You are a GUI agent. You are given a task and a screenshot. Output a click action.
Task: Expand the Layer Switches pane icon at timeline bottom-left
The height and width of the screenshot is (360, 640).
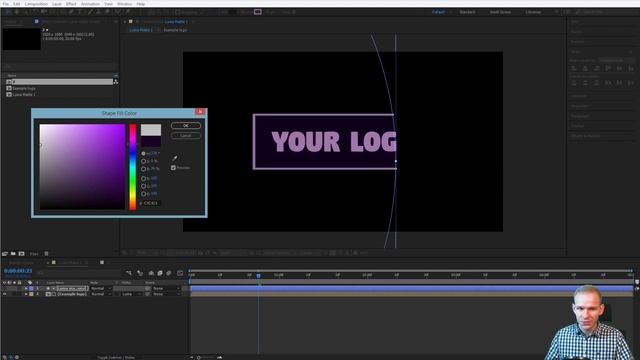5,357
